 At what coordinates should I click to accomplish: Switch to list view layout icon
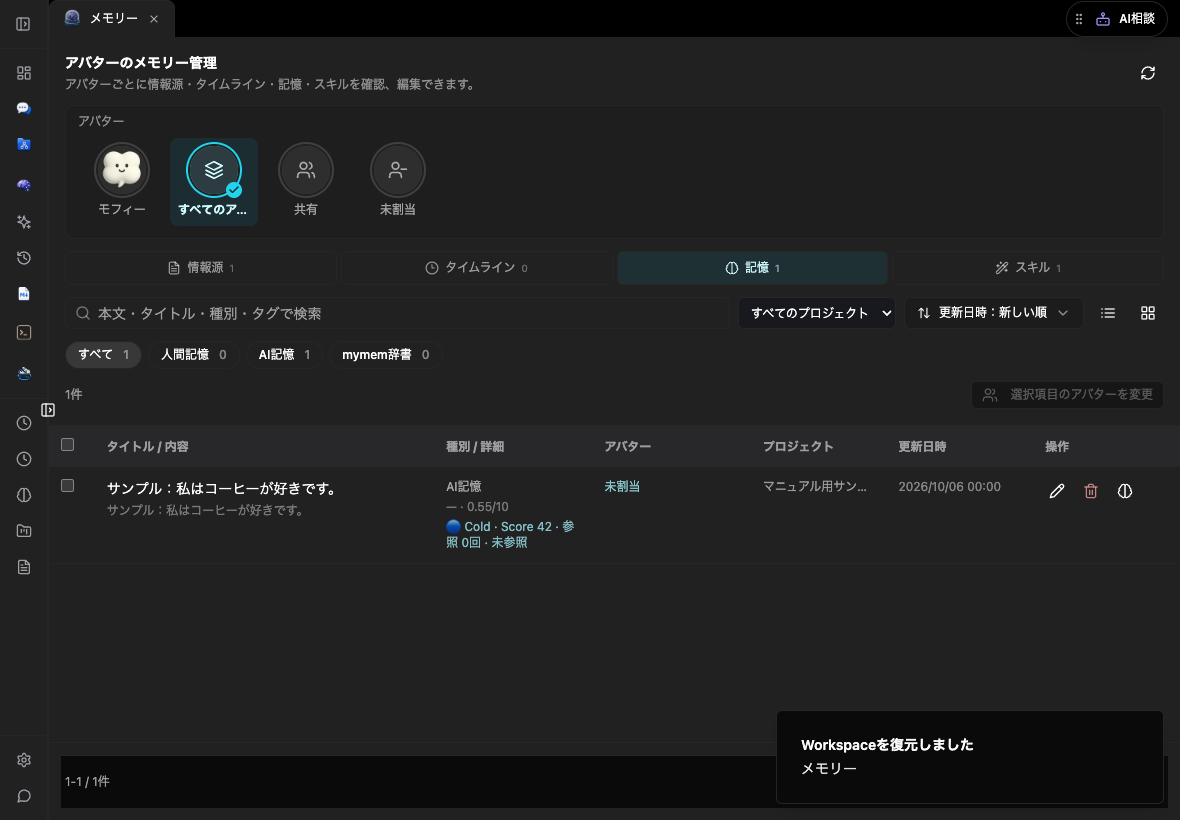(1108, 313)
